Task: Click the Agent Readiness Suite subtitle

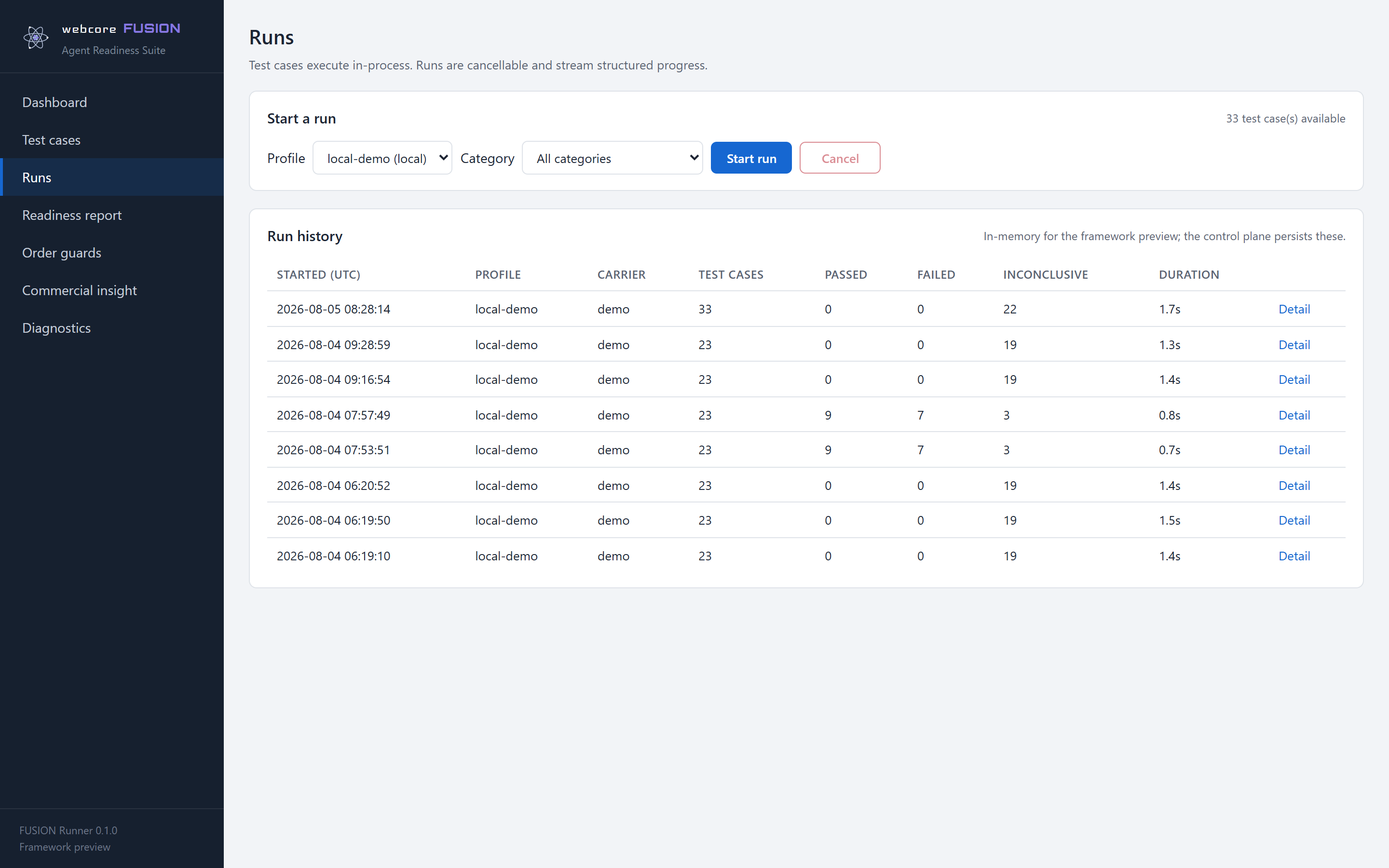Action: 114,51
